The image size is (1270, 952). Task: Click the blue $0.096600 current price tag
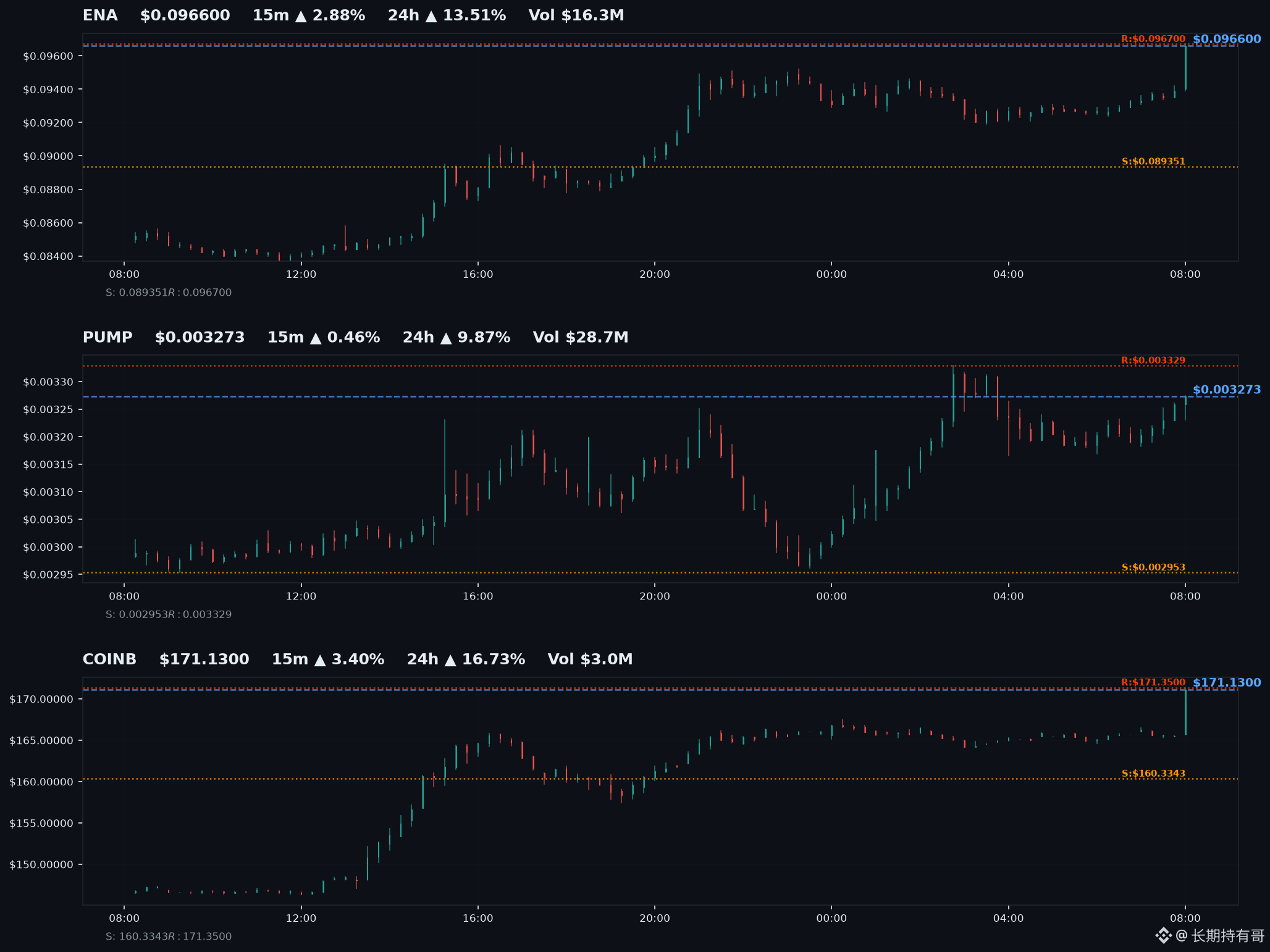click(1227, 39)
